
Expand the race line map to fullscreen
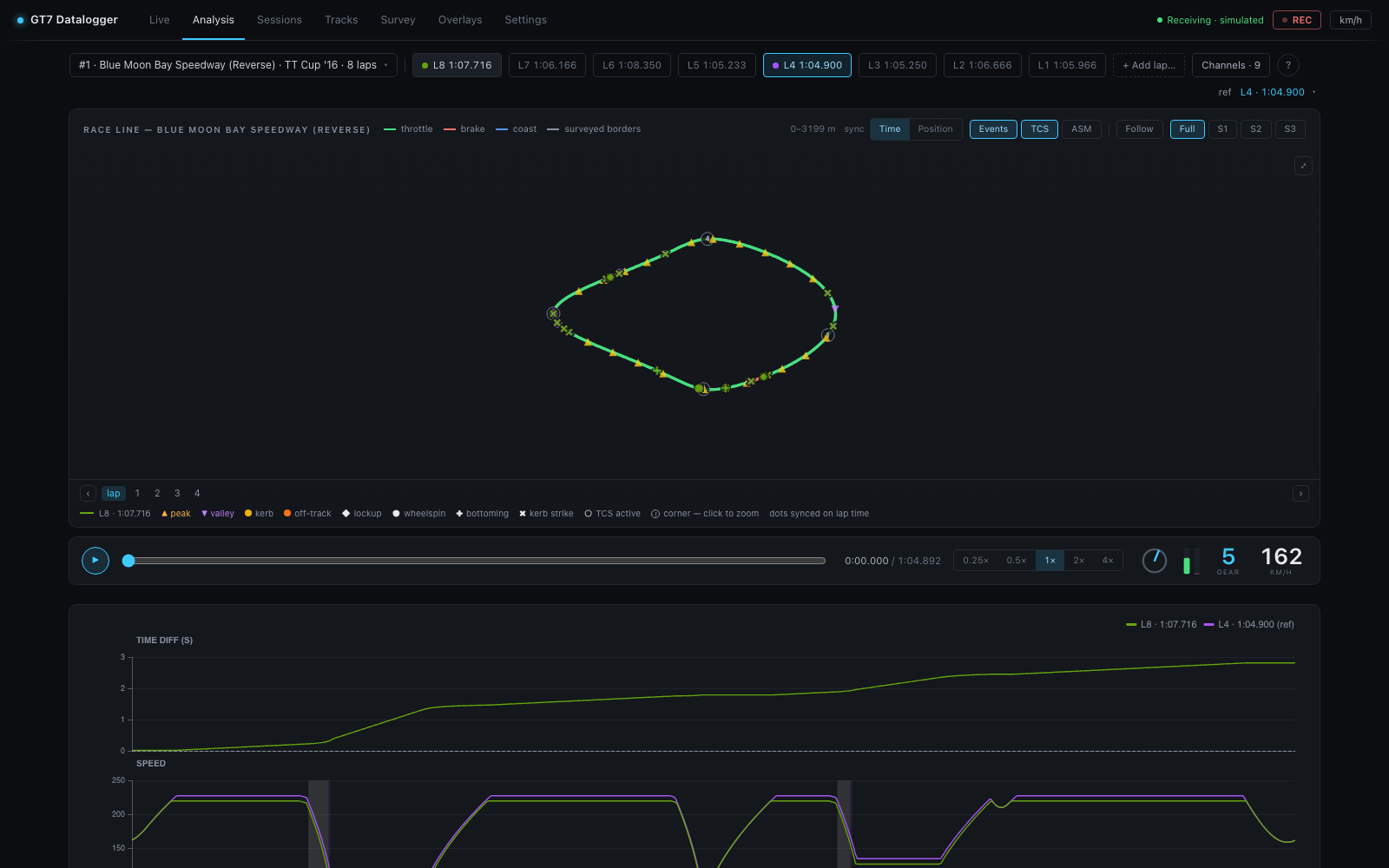[1303, 166]
